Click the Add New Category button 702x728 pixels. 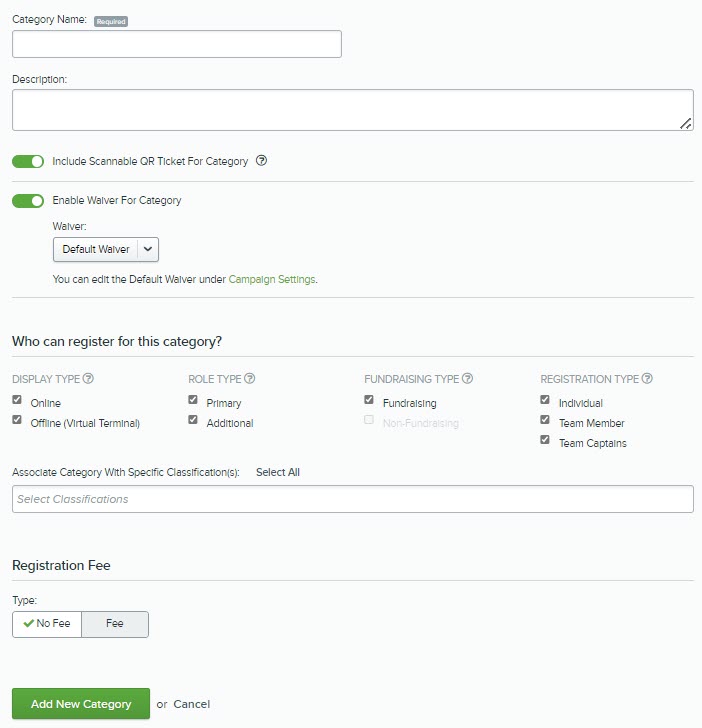(81, 703)
